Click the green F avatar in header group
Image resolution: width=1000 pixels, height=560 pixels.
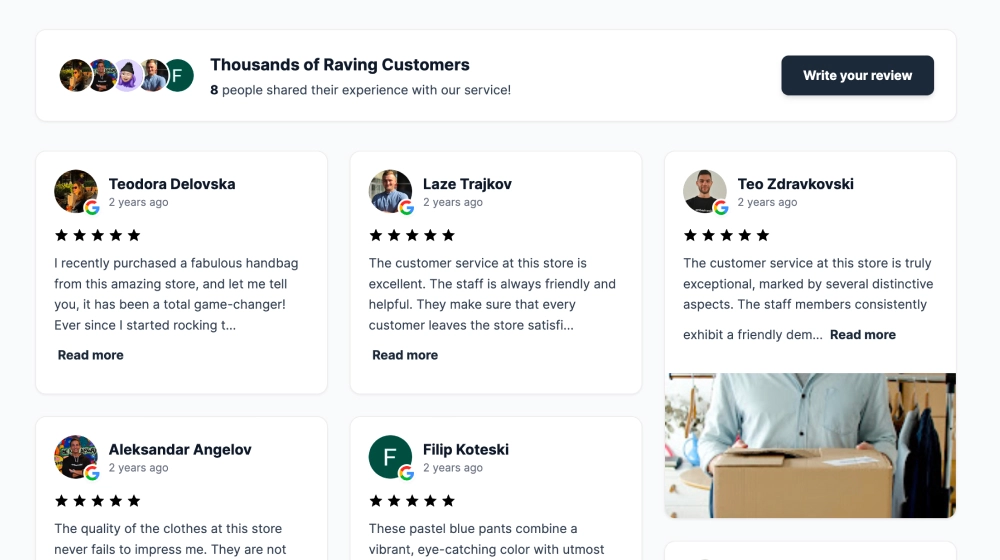coord(179,75)
